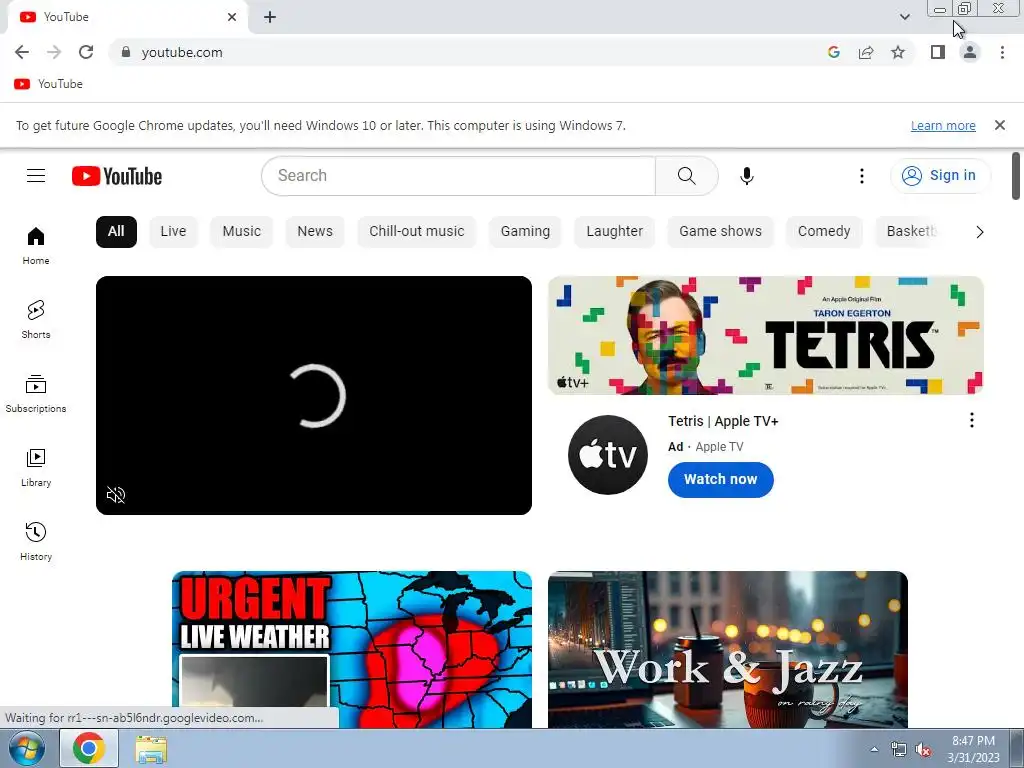
Task: Click the Apple TV channel avatar
Action: click(607, 455)
